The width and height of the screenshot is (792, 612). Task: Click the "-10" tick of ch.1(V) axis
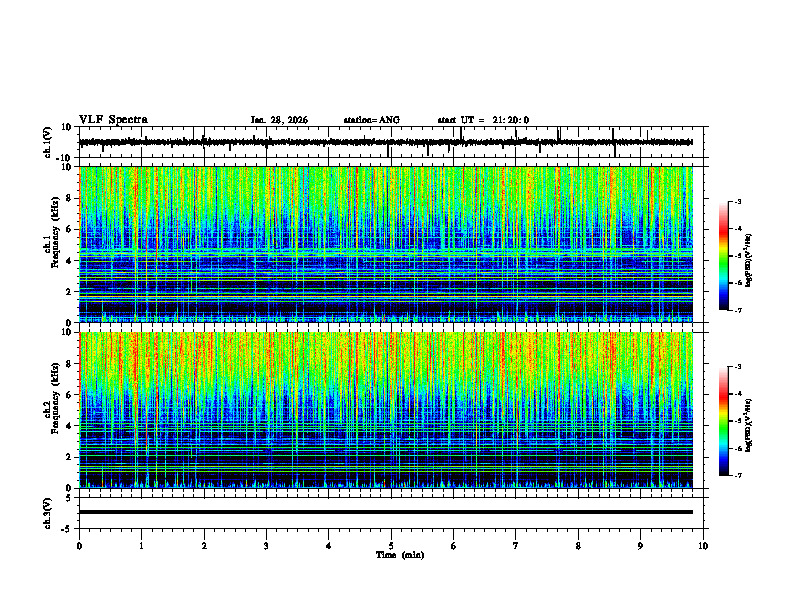tap(65, 158)
